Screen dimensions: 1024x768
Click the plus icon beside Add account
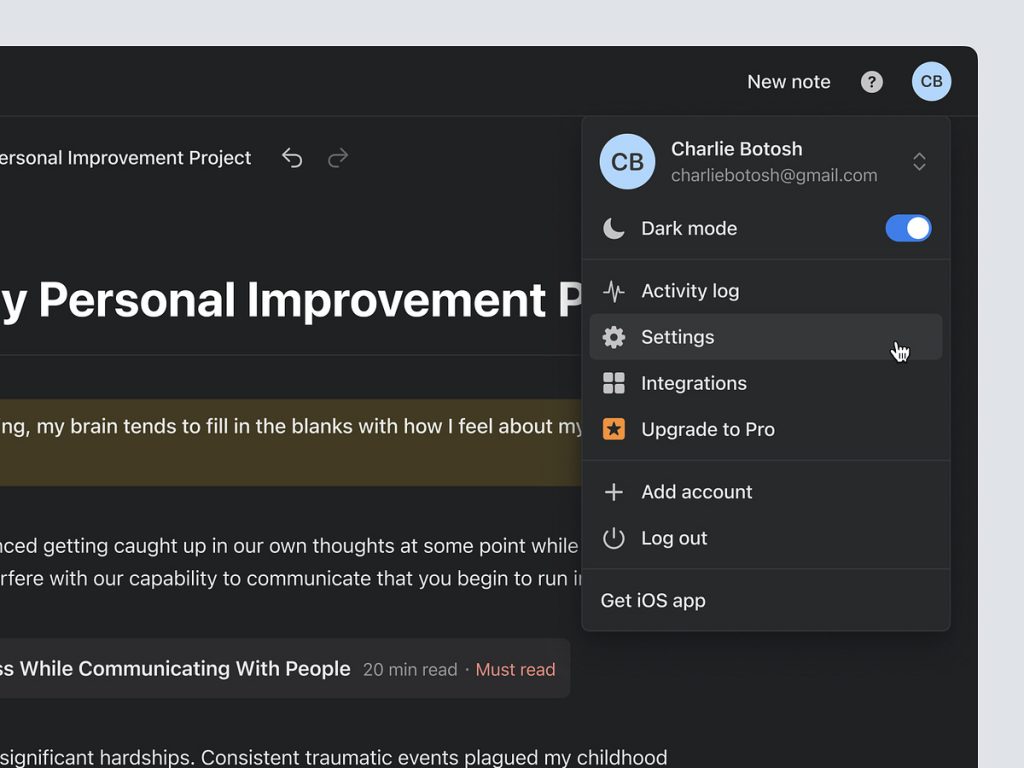pos(614,492)
